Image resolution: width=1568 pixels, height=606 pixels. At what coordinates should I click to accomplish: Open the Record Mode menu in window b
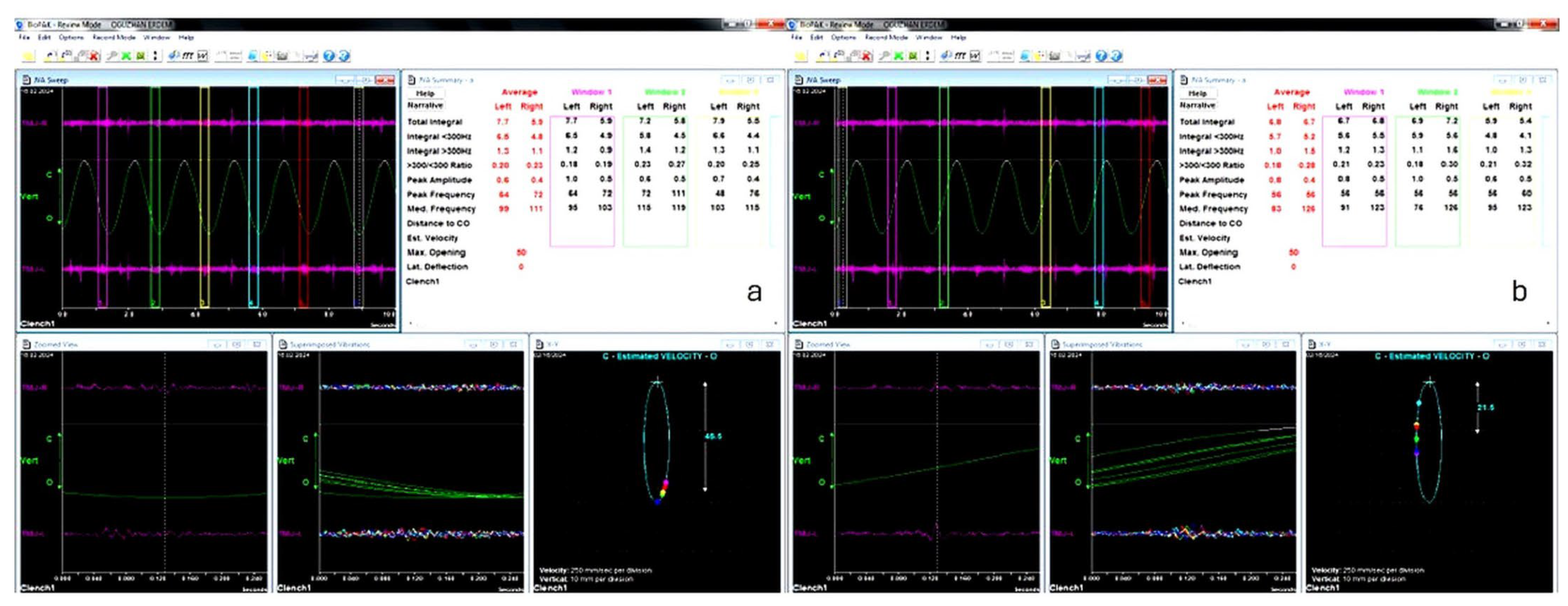pyautogui.click(x=886, y=38)
